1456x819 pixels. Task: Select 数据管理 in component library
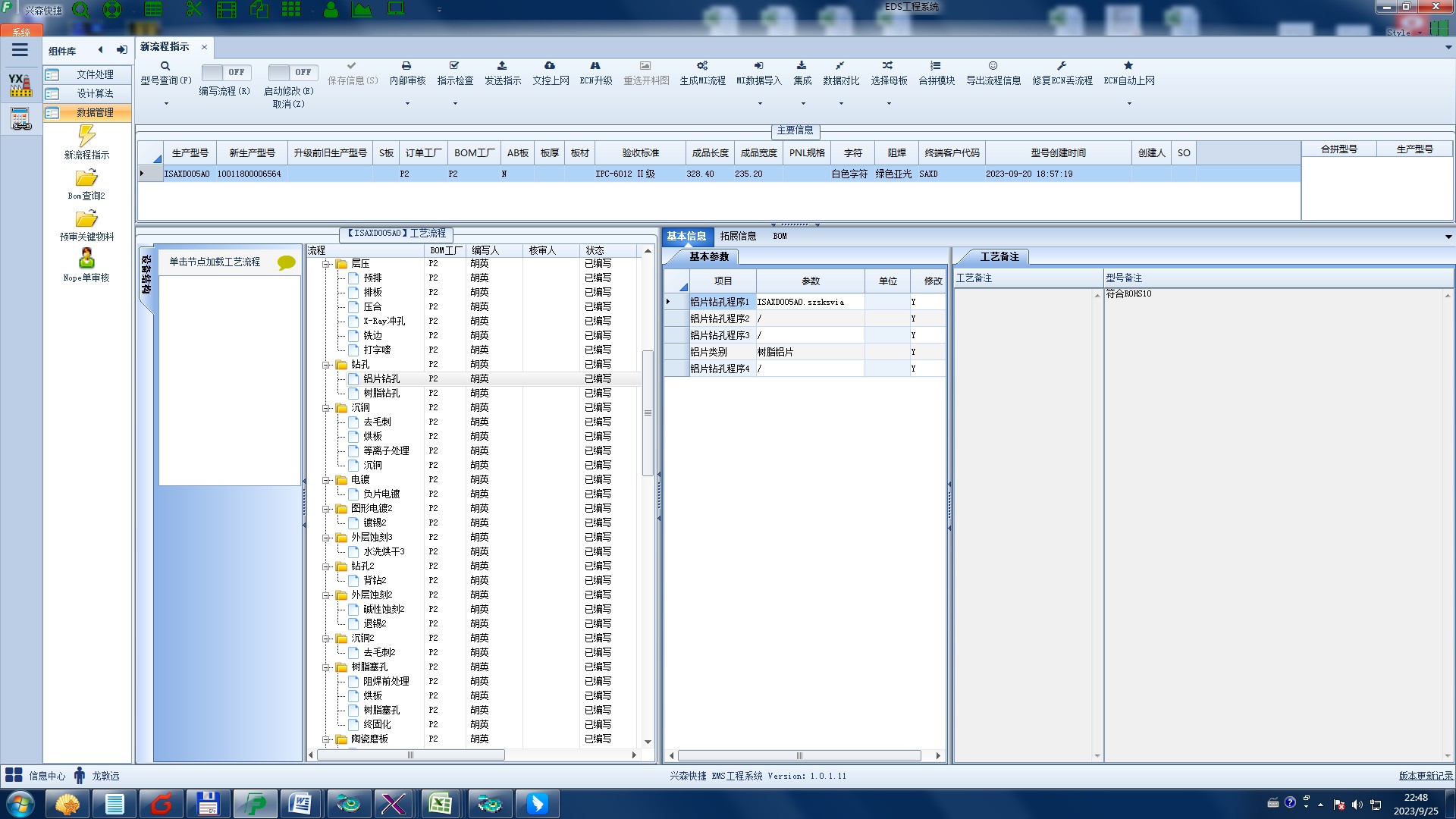click(95, 112)
